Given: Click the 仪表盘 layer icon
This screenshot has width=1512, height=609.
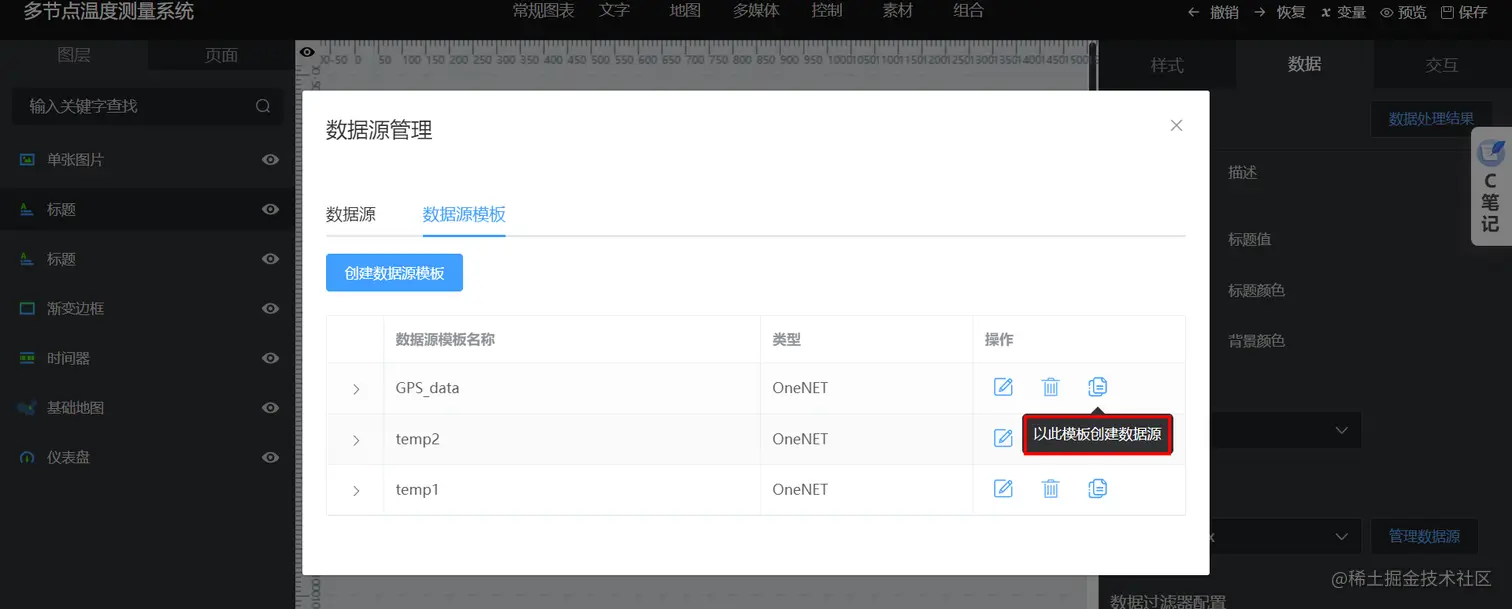Looking at the screenshot, I should coord(27,457).
